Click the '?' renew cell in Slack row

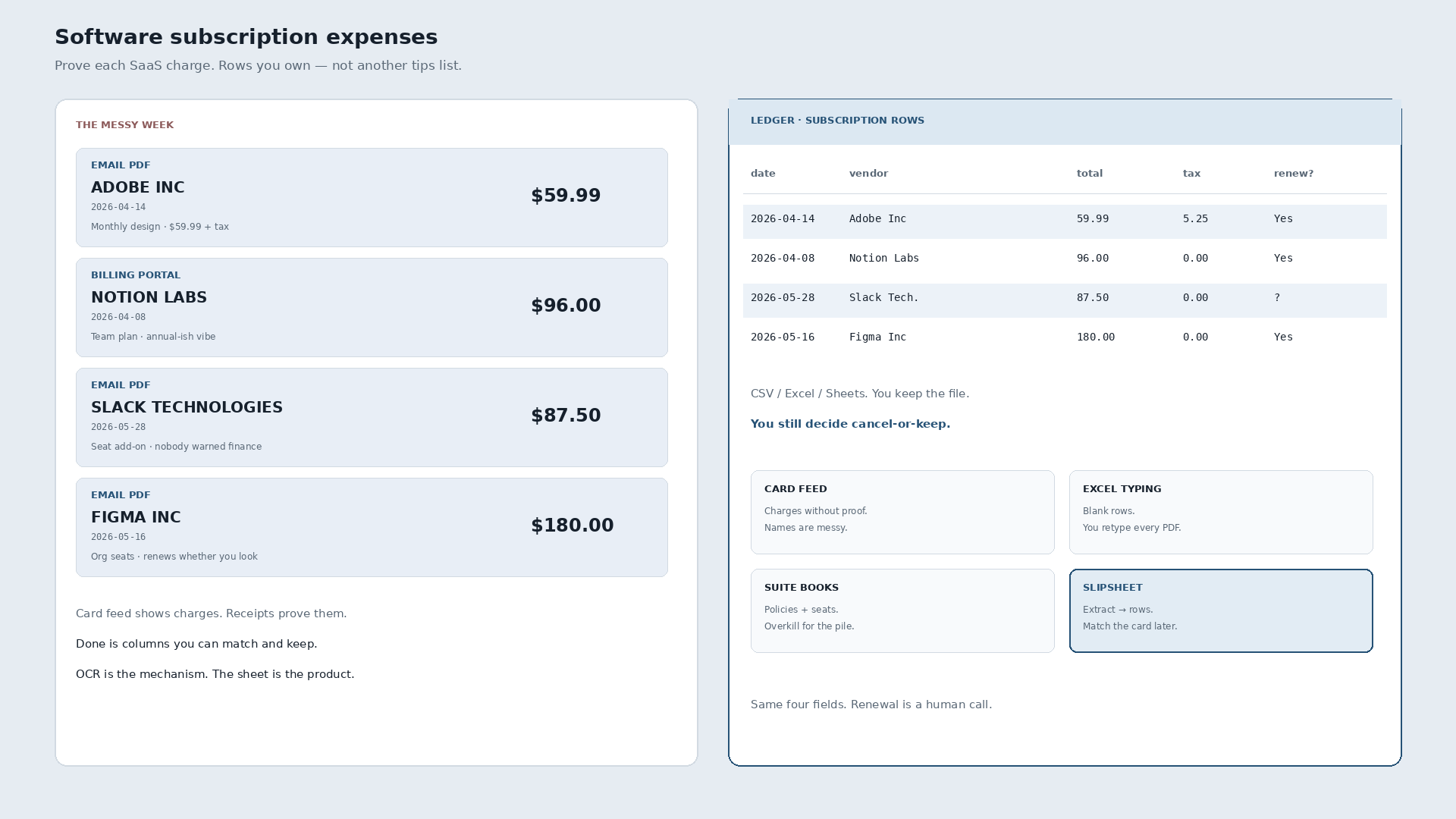point(1277,298)
